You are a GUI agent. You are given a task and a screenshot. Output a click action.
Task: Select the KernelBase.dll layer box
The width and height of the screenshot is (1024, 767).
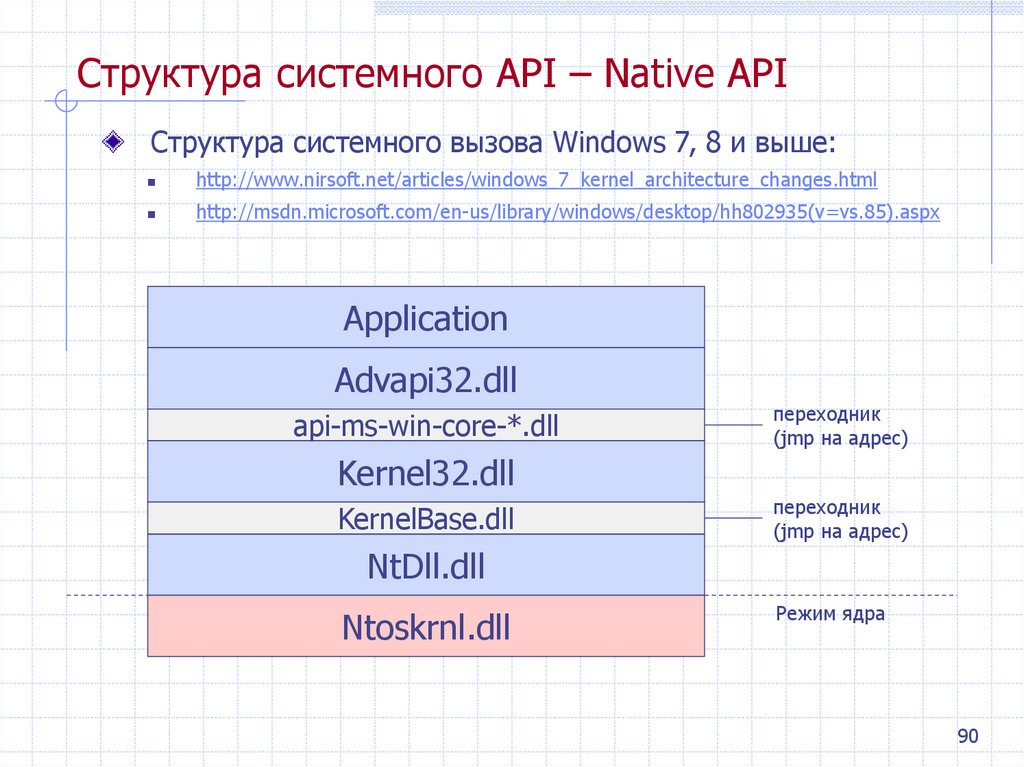[426, 518]
